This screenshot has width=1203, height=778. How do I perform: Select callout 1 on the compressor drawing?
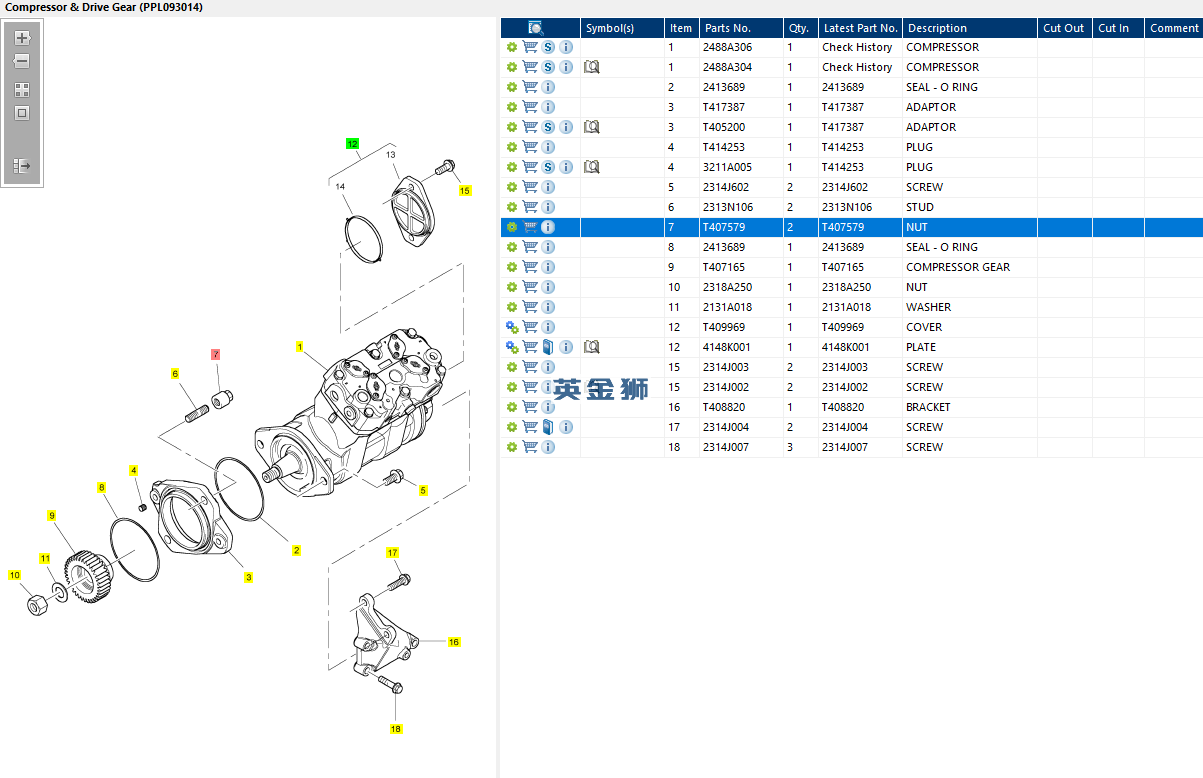point(299,347)
